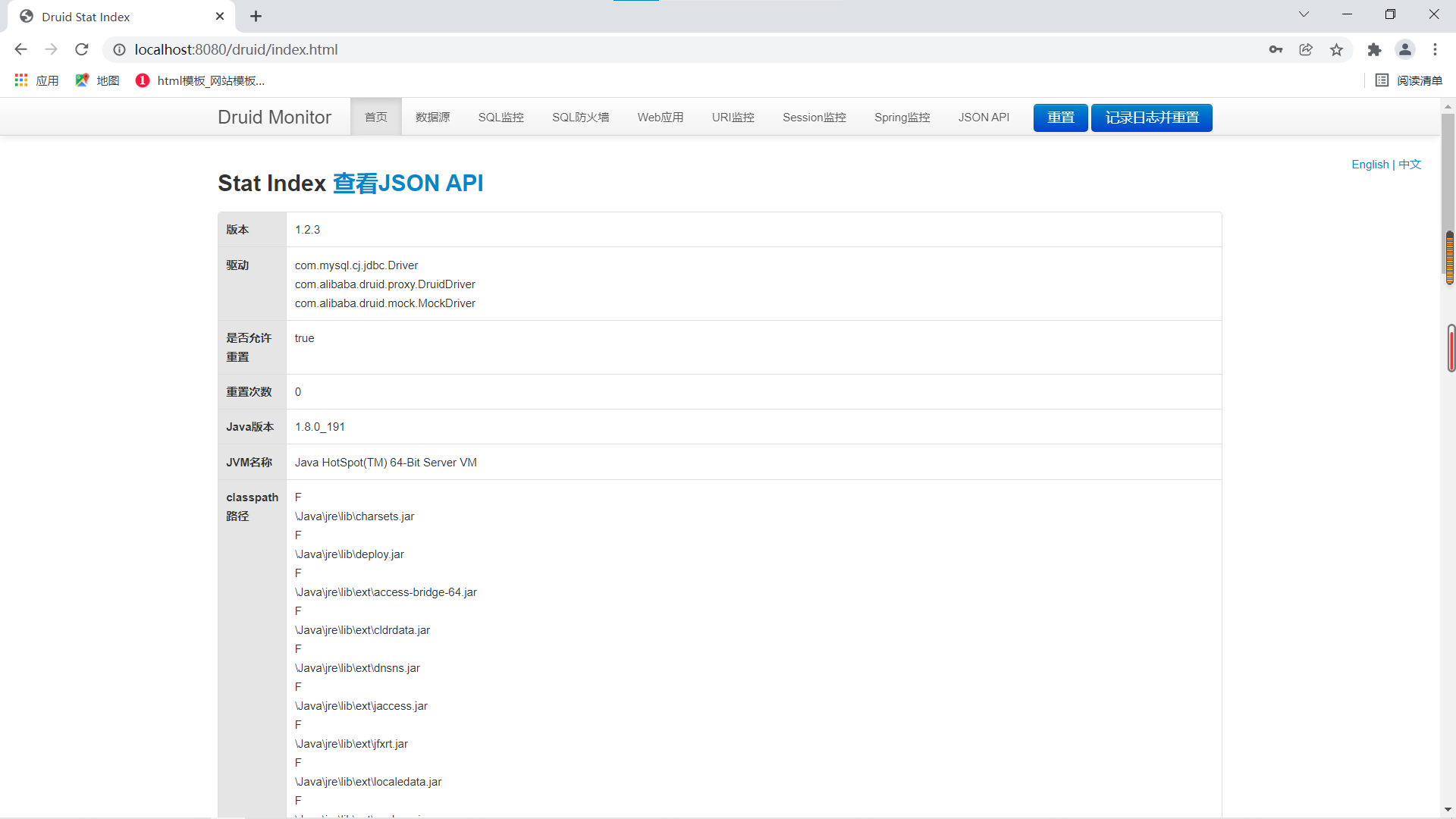Expand the tab search chevron
Viewport: 1456px width, 819px height.
1304,14
